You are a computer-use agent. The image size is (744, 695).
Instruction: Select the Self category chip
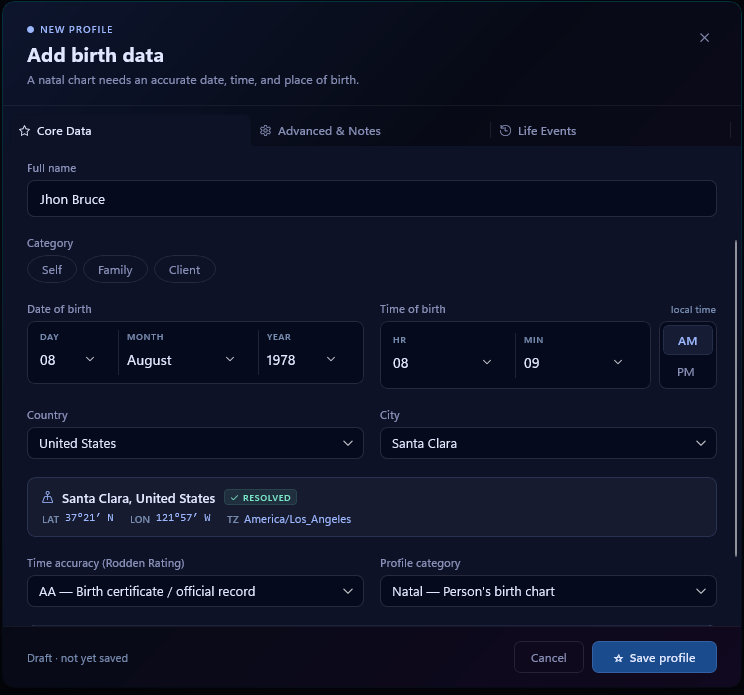(52, 269)
